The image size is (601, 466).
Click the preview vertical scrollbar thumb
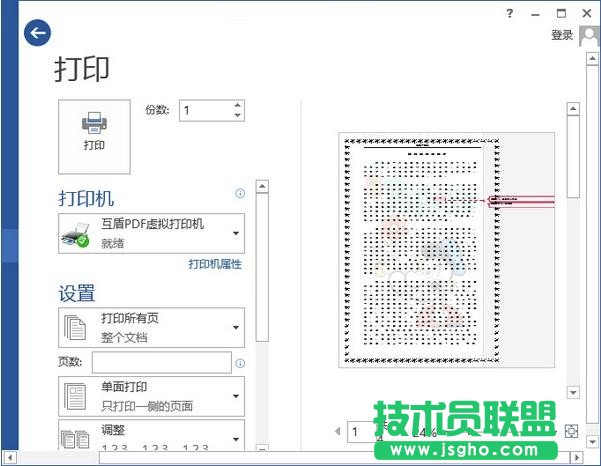coord(573,156)
